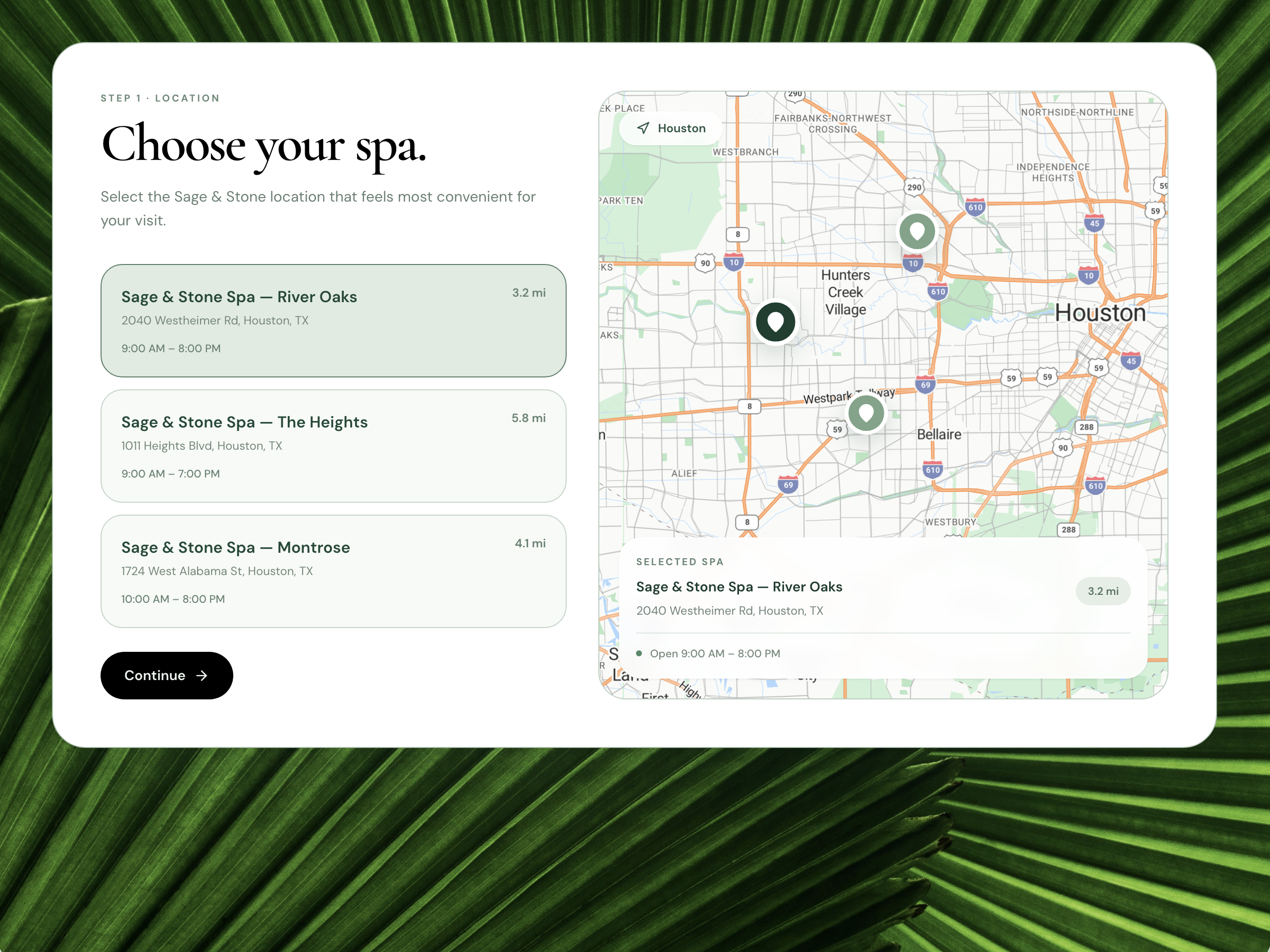
Task: Click the location arrow icon beside Houston
Action: point(643,128)
